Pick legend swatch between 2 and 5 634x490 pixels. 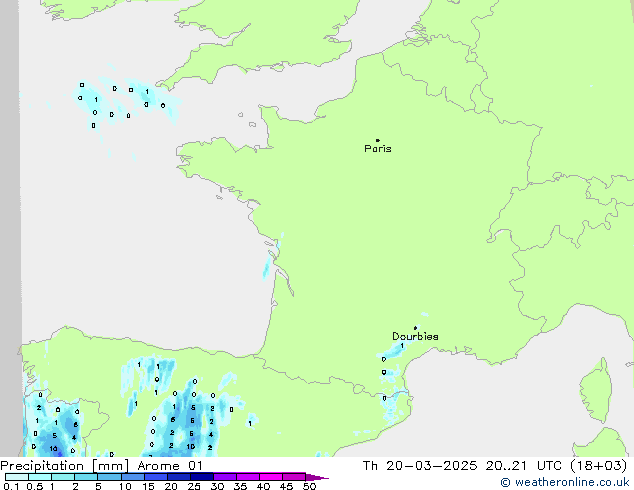click(86, 477)
